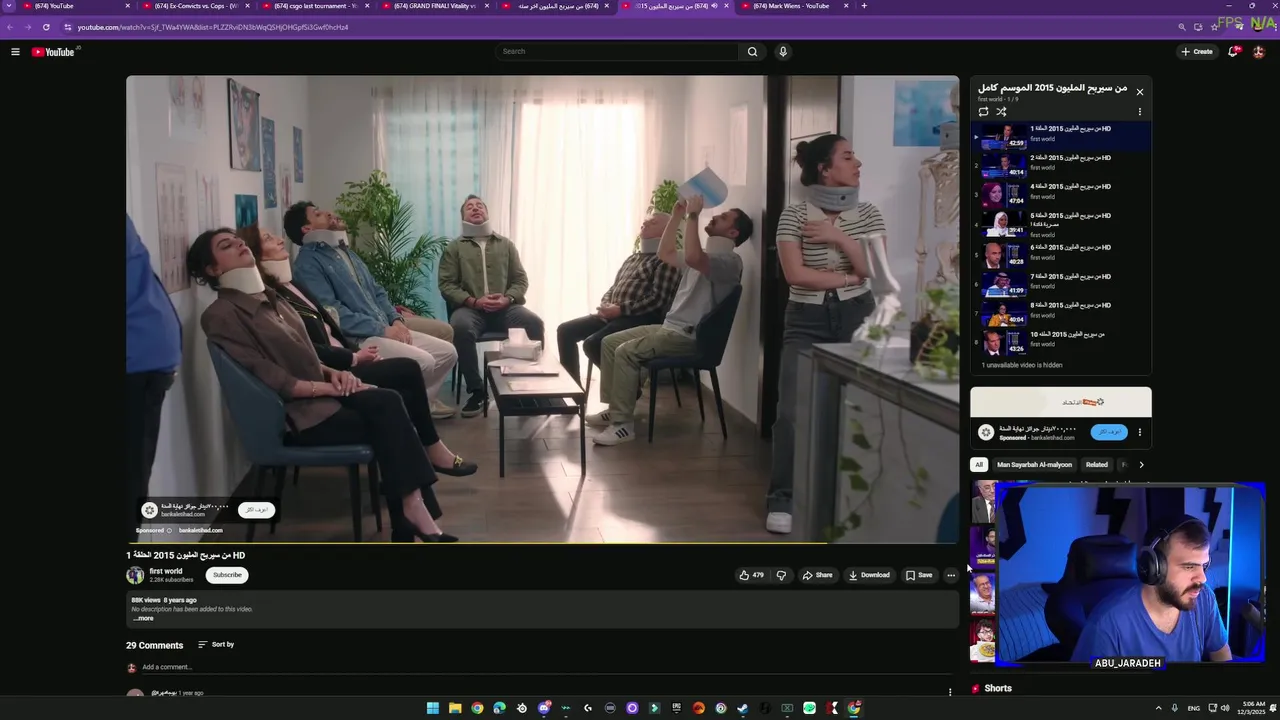1280x720 pixels.
Task: Open playlist panel three-dot menu
Action: [1139, 112]
